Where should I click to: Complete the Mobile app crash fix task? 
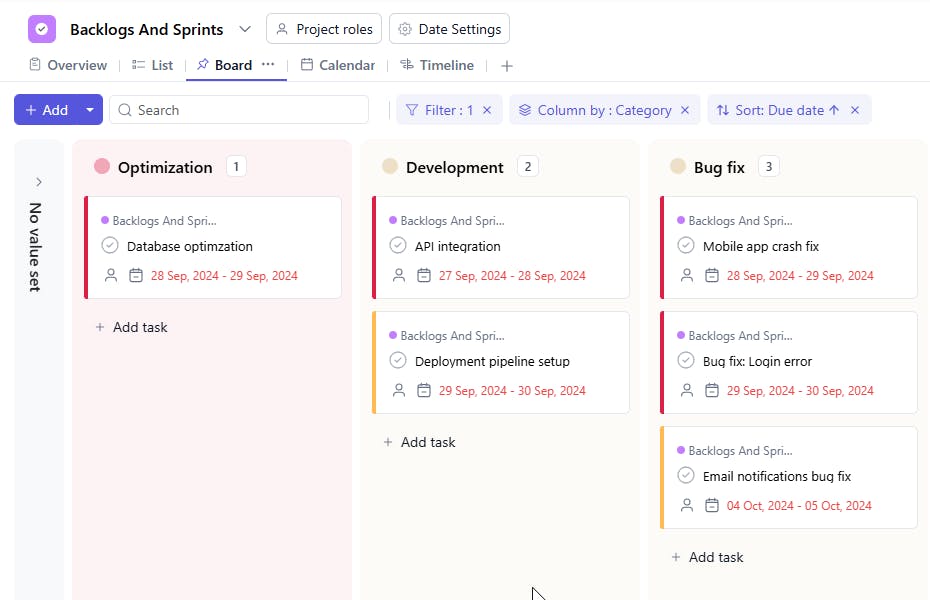pos(686,246)
